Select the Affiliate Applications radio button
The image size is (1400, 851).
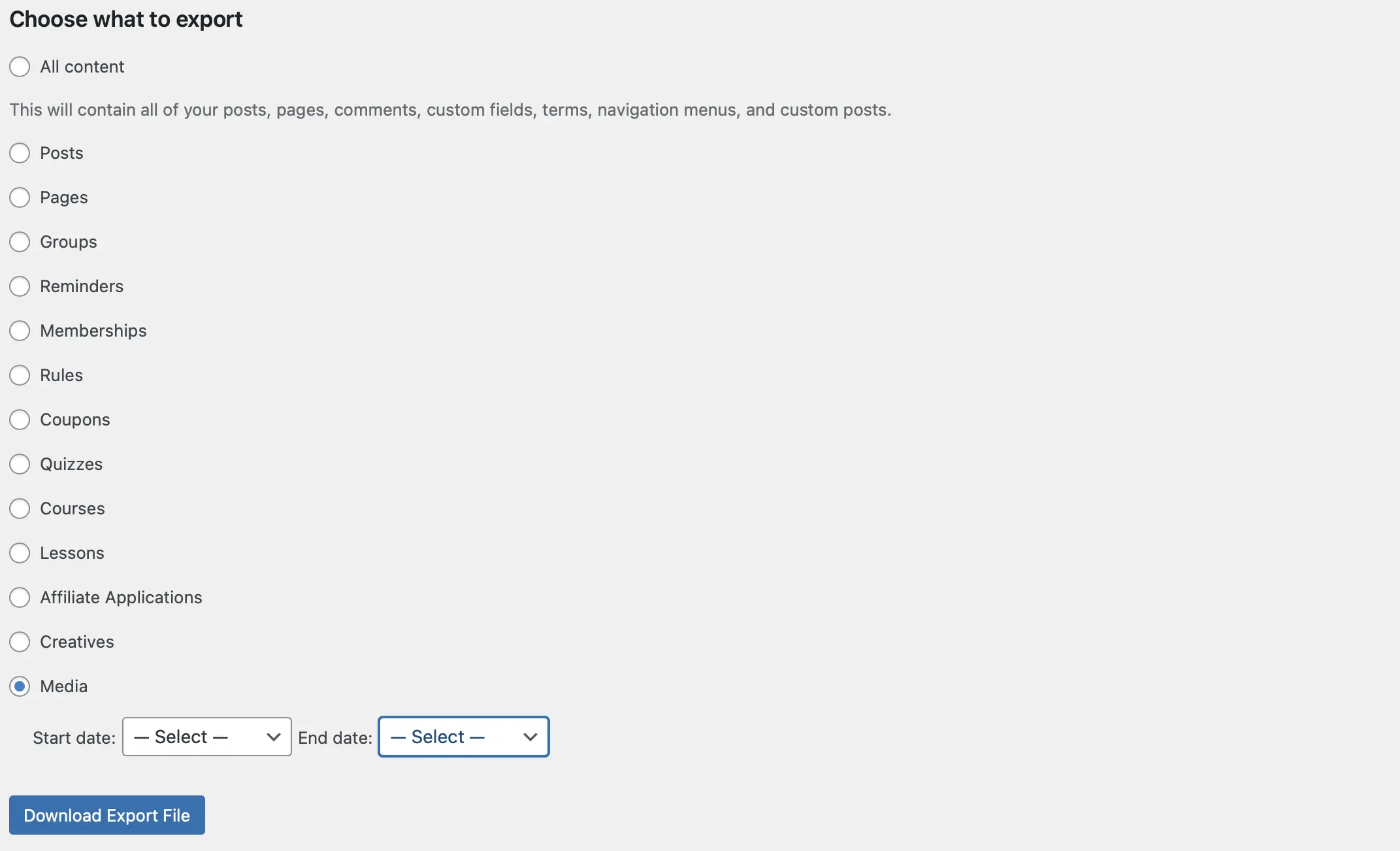[x=19, y=597]
